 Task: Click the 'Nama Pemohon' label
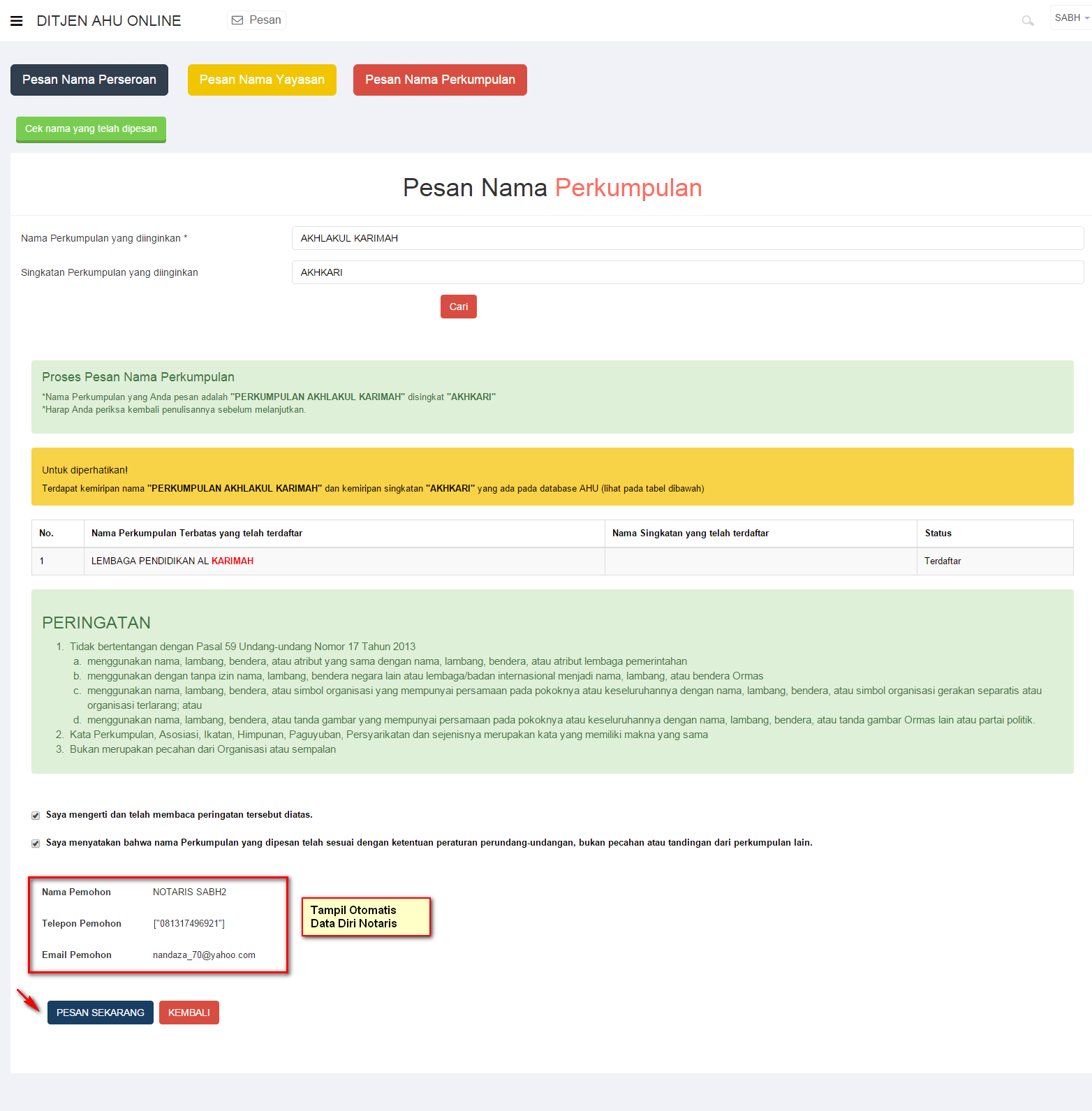(76, 892)
